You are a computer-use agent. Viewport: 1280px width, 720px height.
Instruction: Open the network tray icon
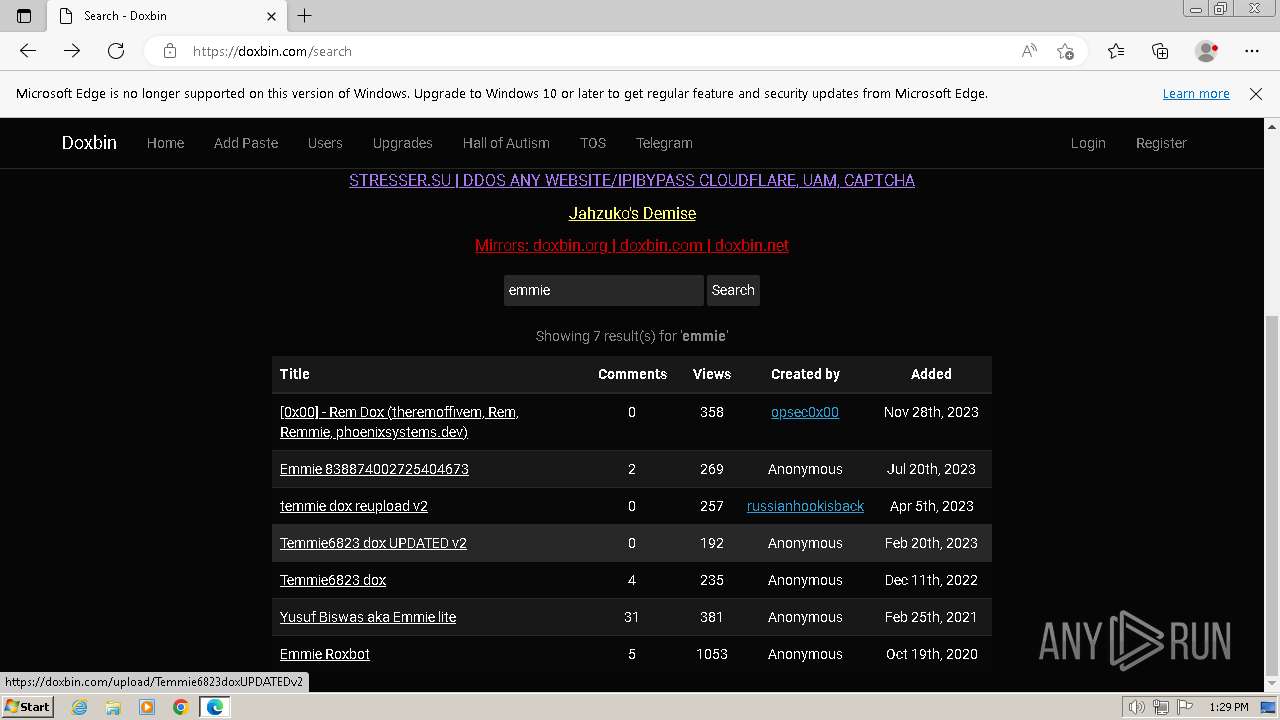[x=1160, y=707]
